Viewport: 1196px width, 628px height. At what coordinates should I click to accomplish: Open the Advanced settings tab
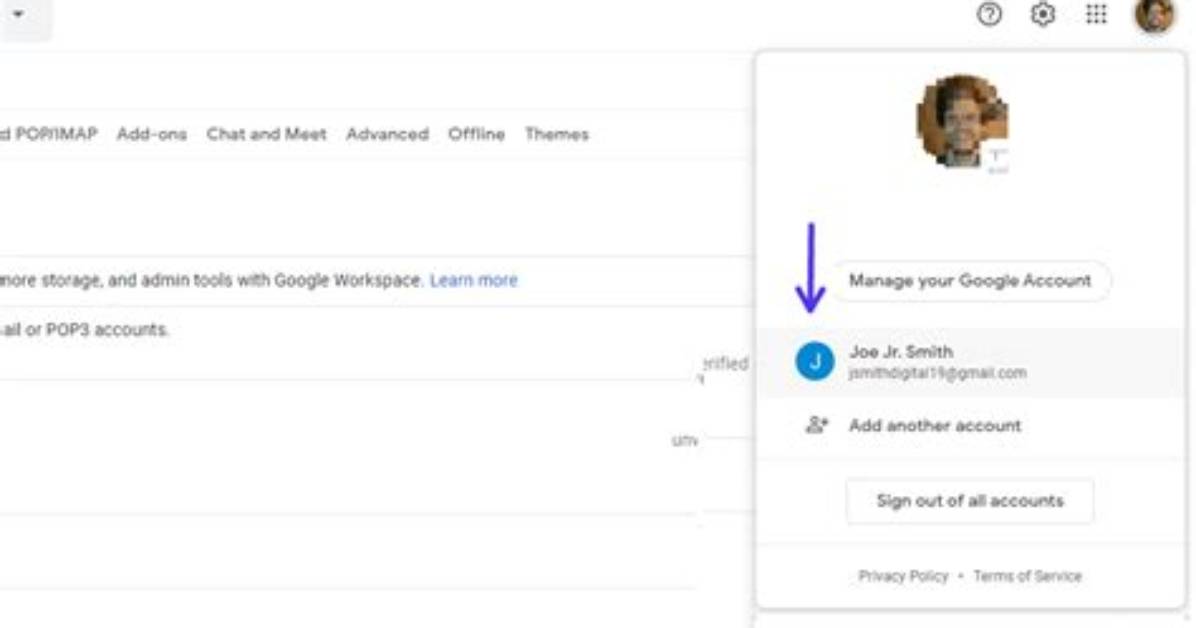[x=387, y=134]
